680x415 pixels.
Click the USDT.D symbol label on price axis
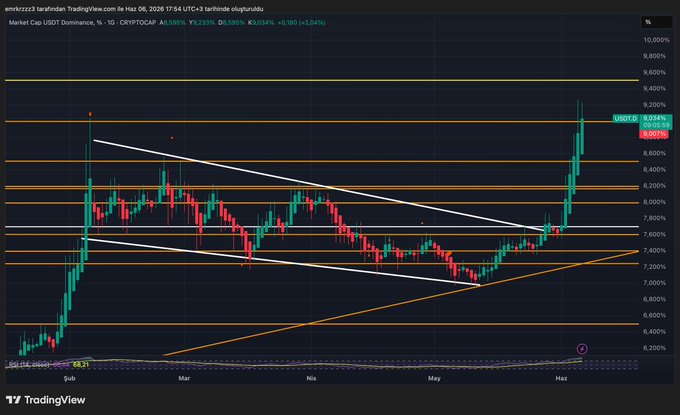tap(625, 118)
